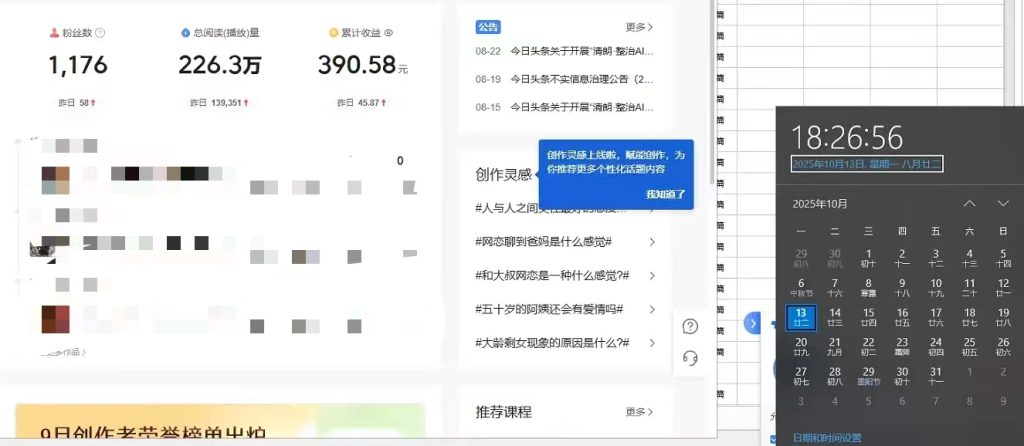This screenshot has height=446, width=1024.
Task: Go to previous month in calendar
Action: tap(969, 203)
